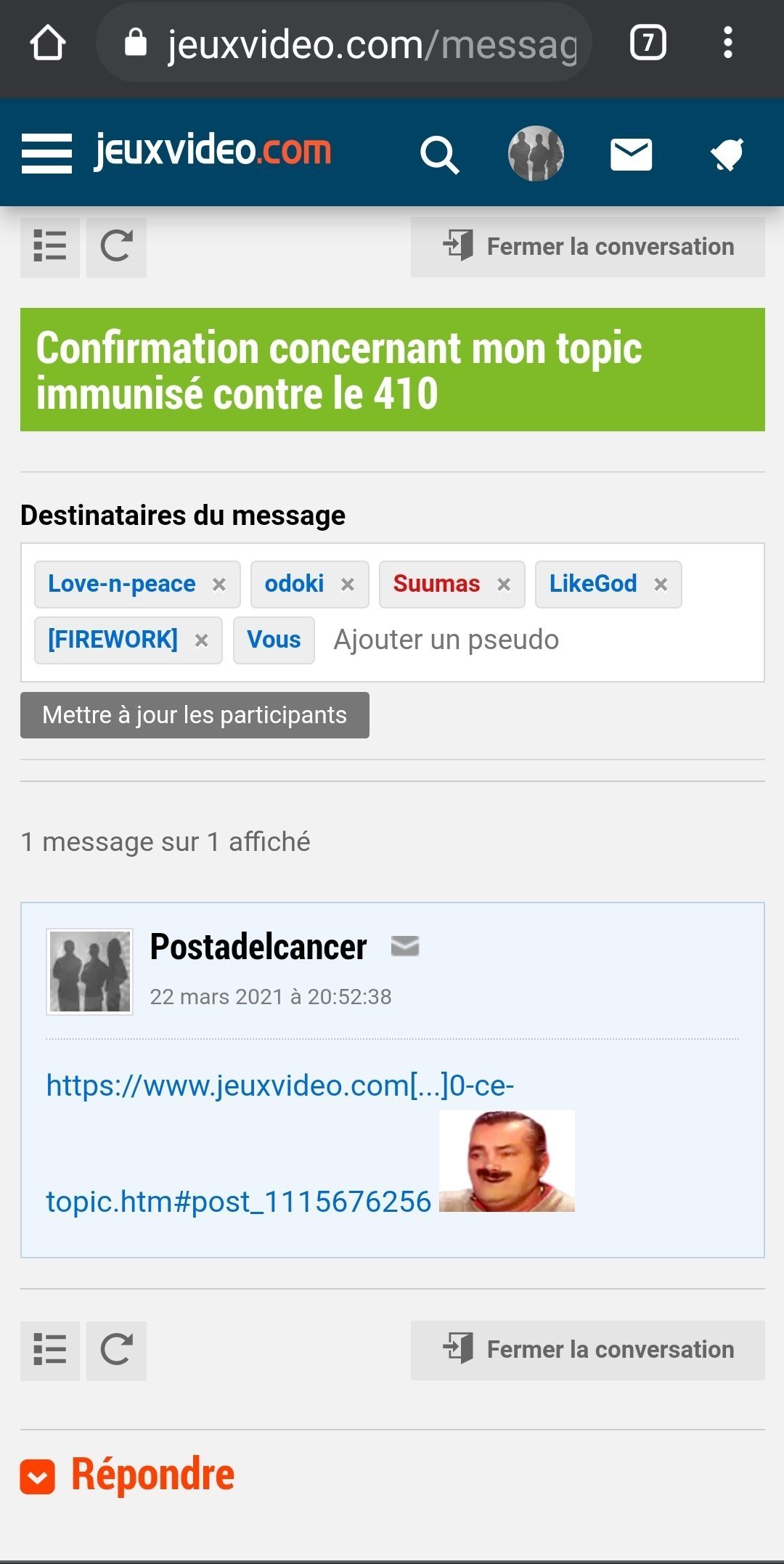Open the profile avatar in header
This screenshot has width=784, height=1564.
click(536, 153)
